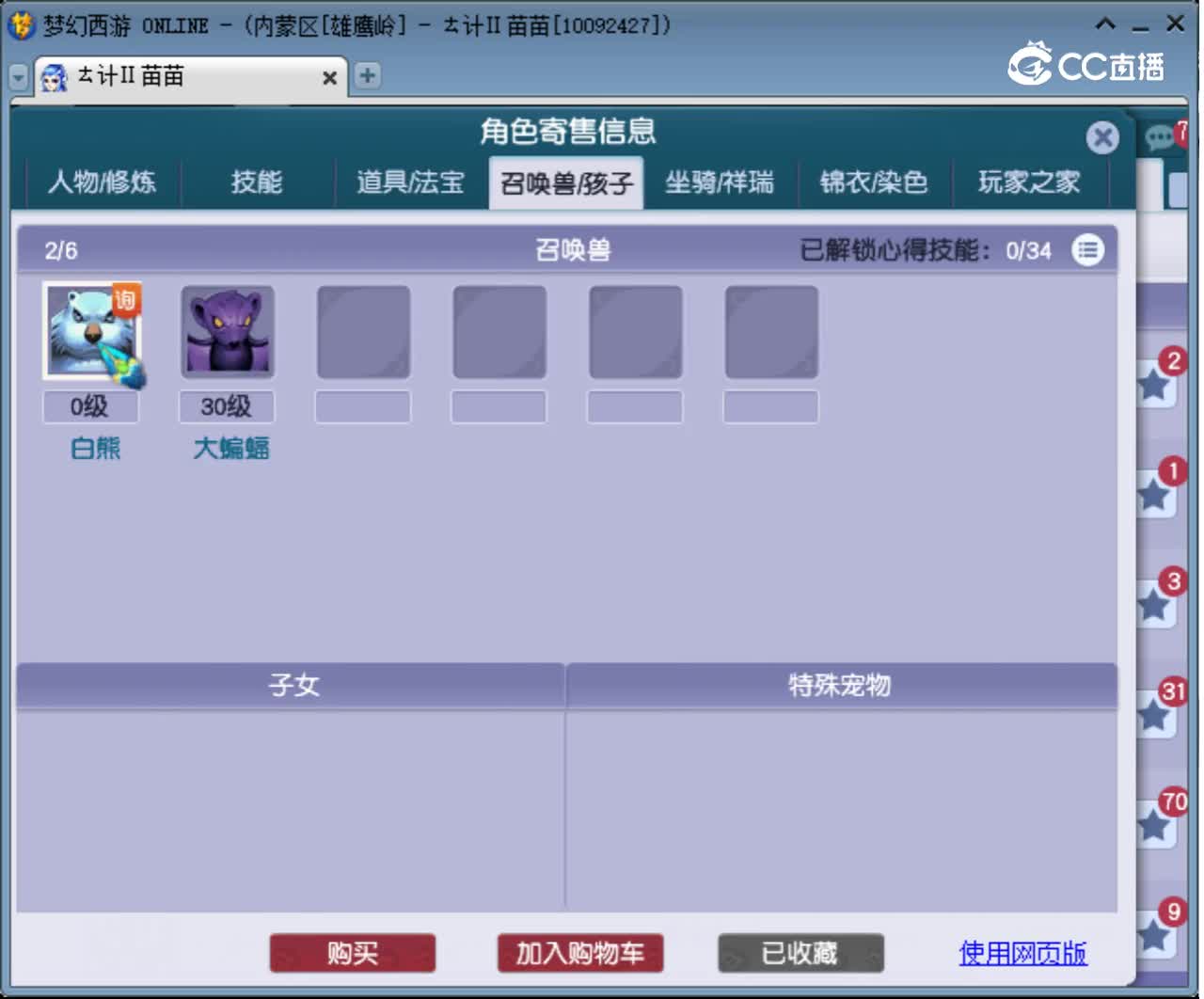This screenshot has height=999, width=1204.
Task: Click the 大蝙蝠 name label
Action: 231,449
